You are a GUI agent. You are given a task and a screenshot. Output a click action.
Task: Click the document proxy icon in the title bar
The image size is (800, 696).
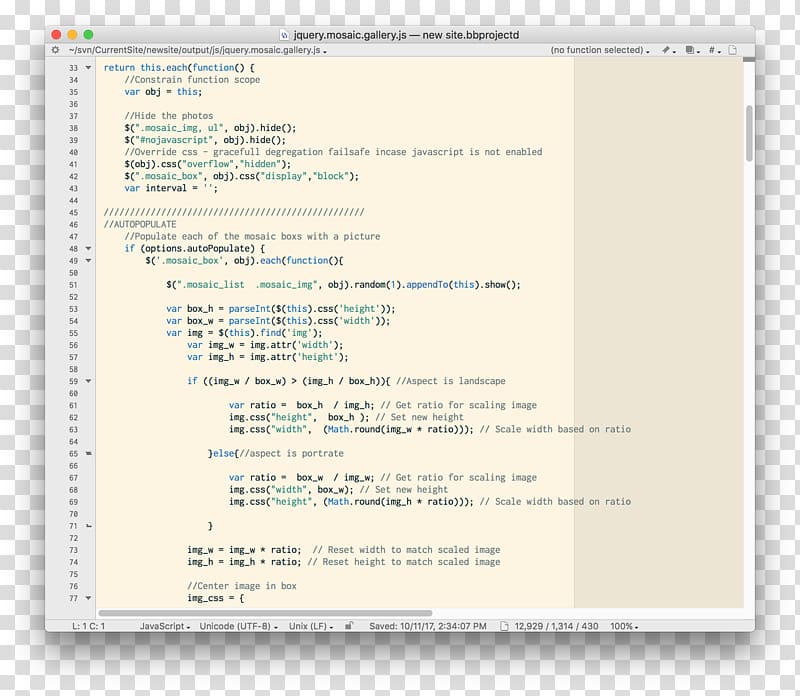pyautogui.click(x=284, y=35)
